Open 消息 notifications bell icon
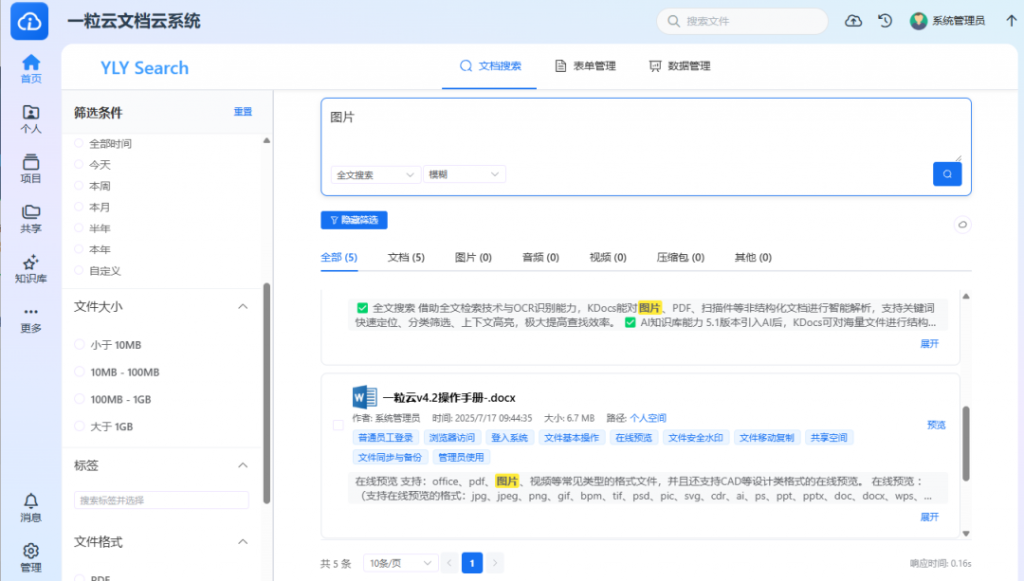 pyautogui.click(x=31, y=507)
